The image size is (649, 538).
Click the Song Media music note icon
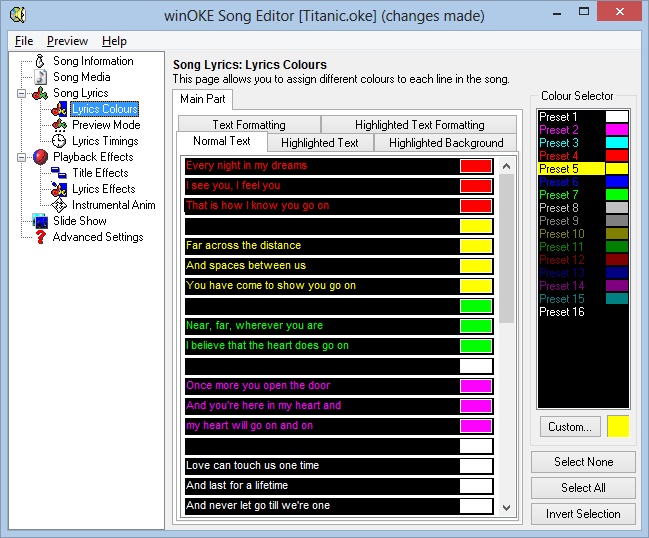click(x=41, y=77)
